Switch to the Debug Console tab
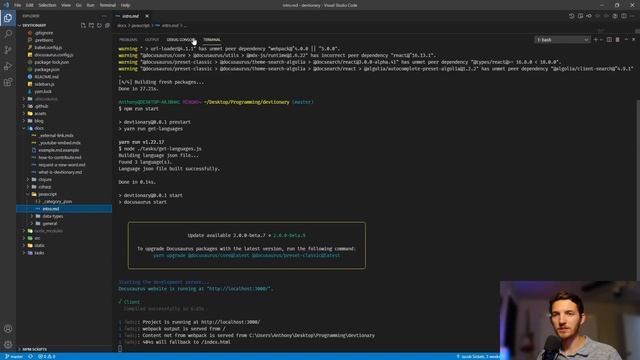Viewport: 640px width, 360px height. pyautogui.click(x=180, y=40)
